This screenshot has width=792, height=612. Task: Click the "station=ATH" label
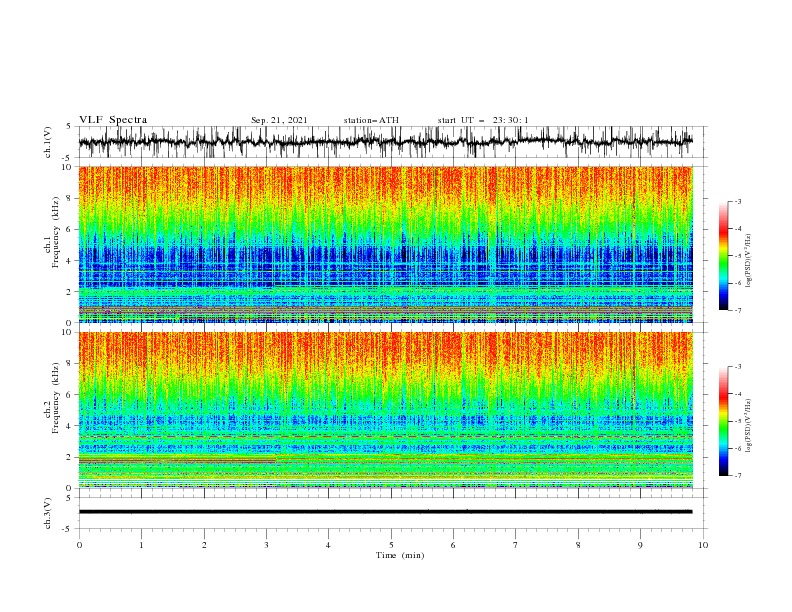(x=371, y=120)
